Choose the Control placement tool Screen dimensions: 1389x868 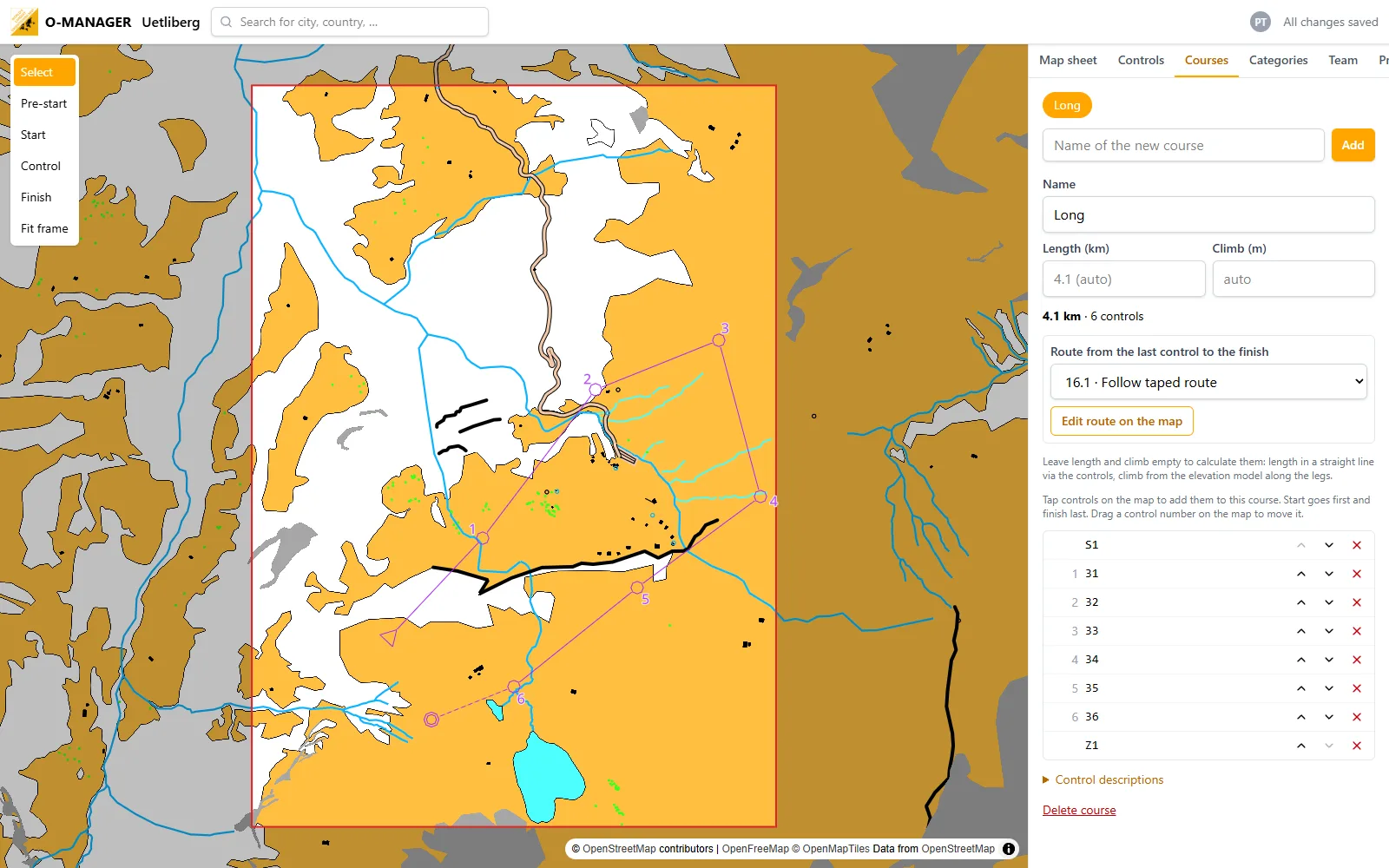tap(44, 166)
